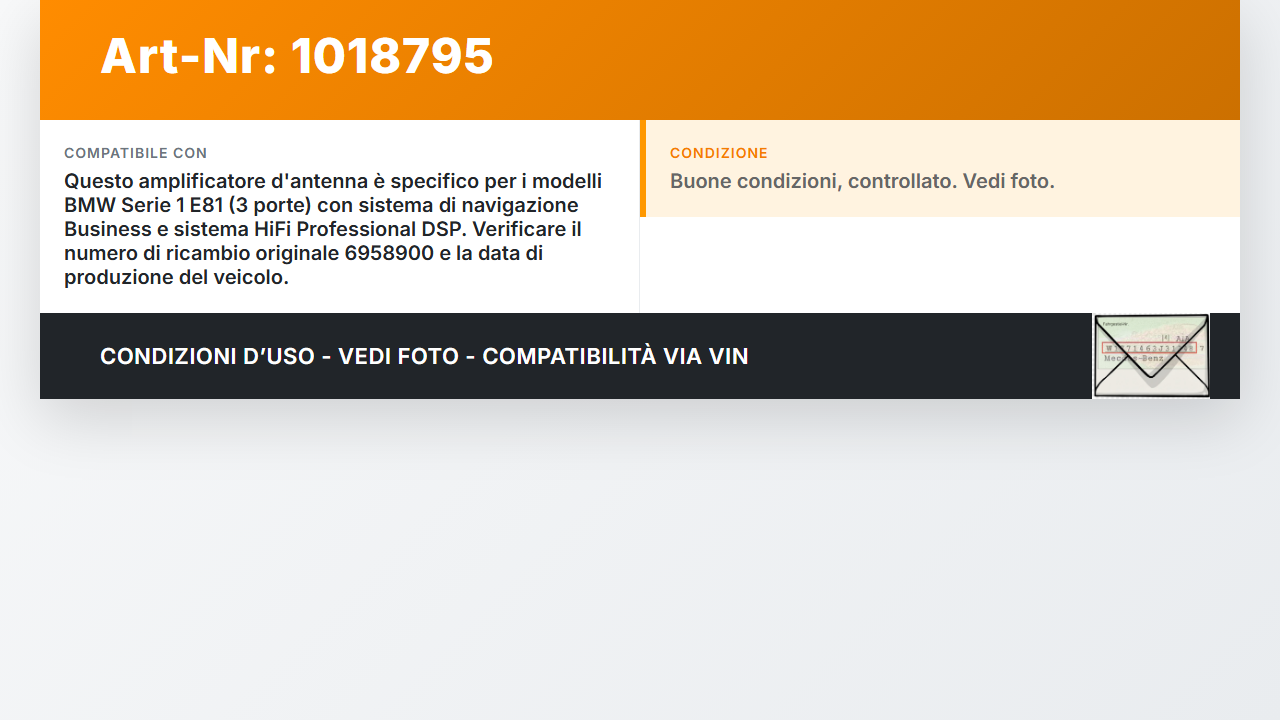Click the orange vertical accent bar beside Condizione
This screenshot has height=720, width=1280.
click(x=643, y=168)
